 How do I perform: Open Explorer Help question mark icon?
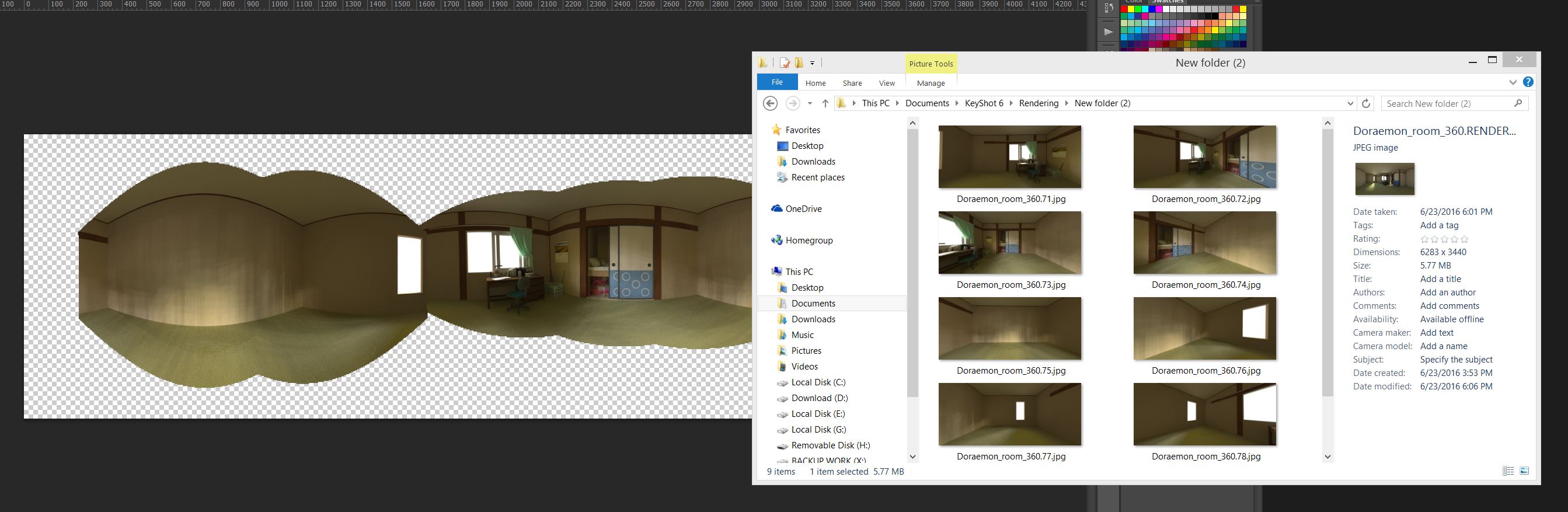point(1528,82)
